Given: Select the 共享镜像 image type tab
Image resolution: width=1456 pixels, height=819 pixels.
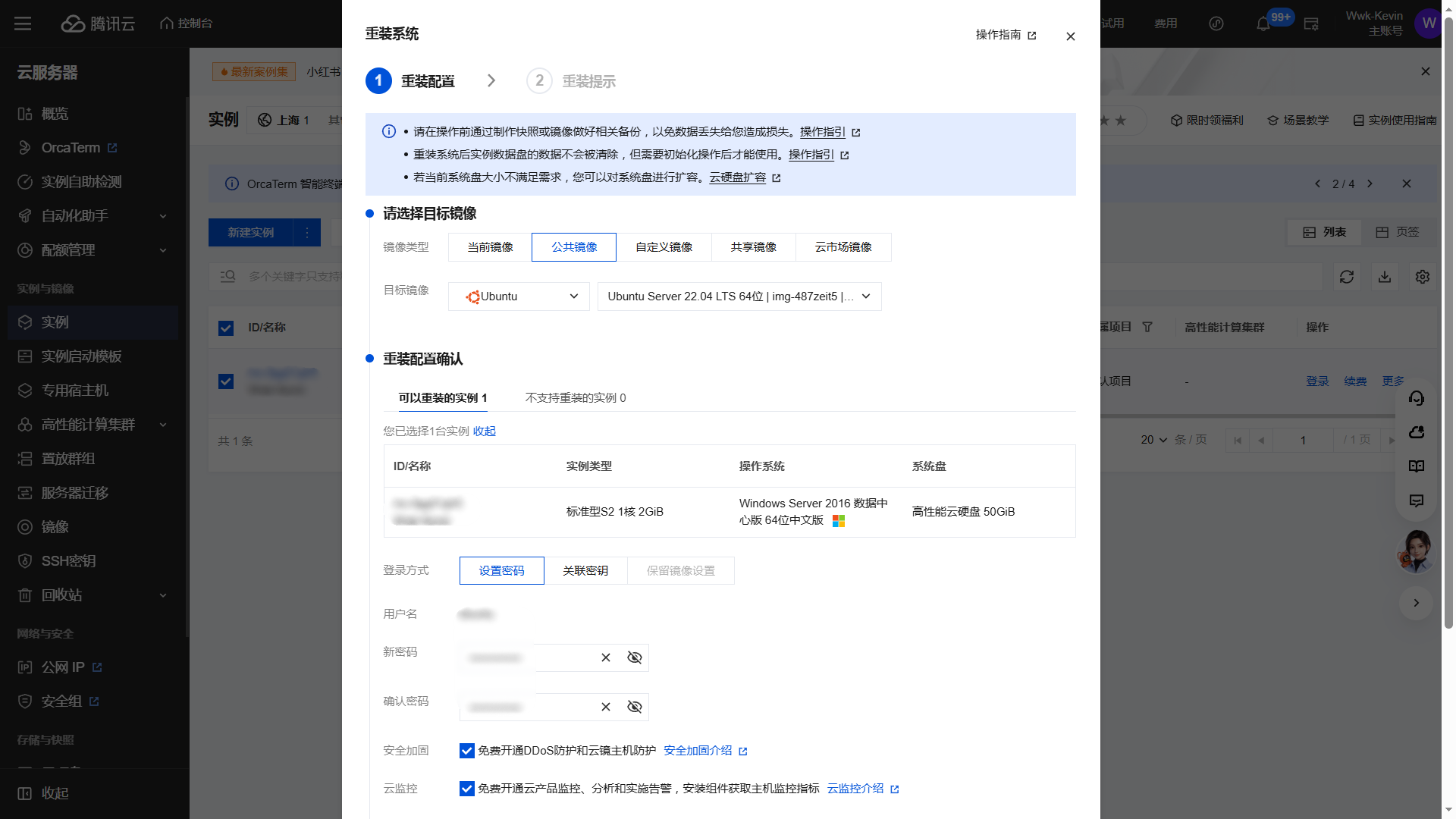Looking at the screenshot, I should tap(753, 247).
